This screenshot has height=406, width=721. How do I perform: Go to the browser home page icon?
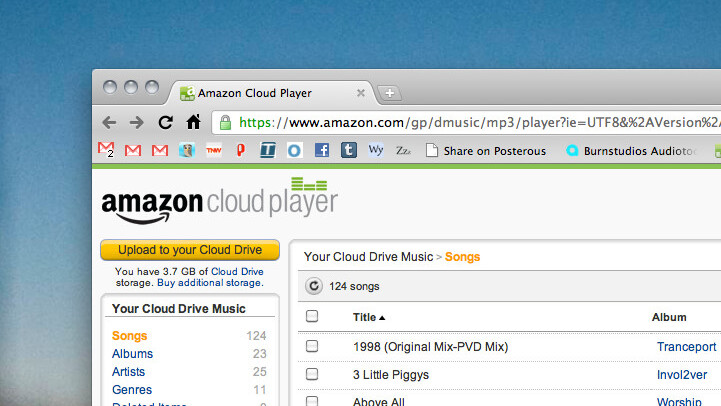point(193,122)
